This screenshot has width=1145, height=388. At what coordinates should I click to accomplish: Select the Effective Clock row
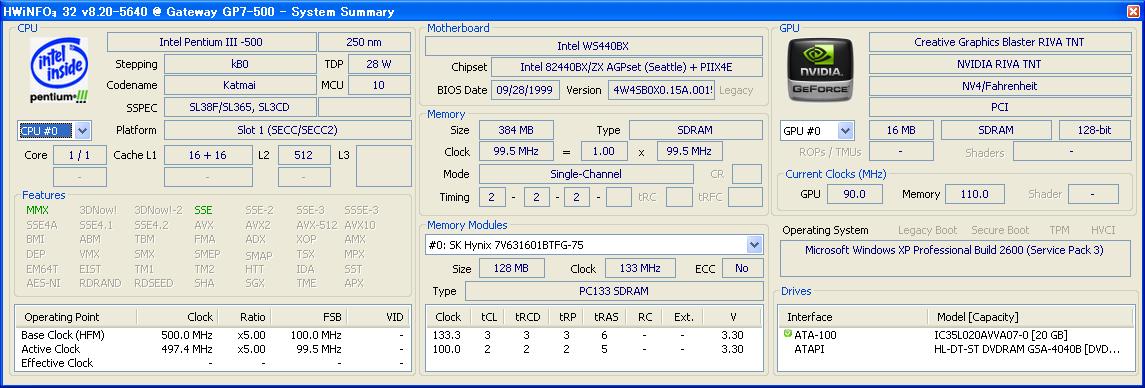click(x=212, y=362)
